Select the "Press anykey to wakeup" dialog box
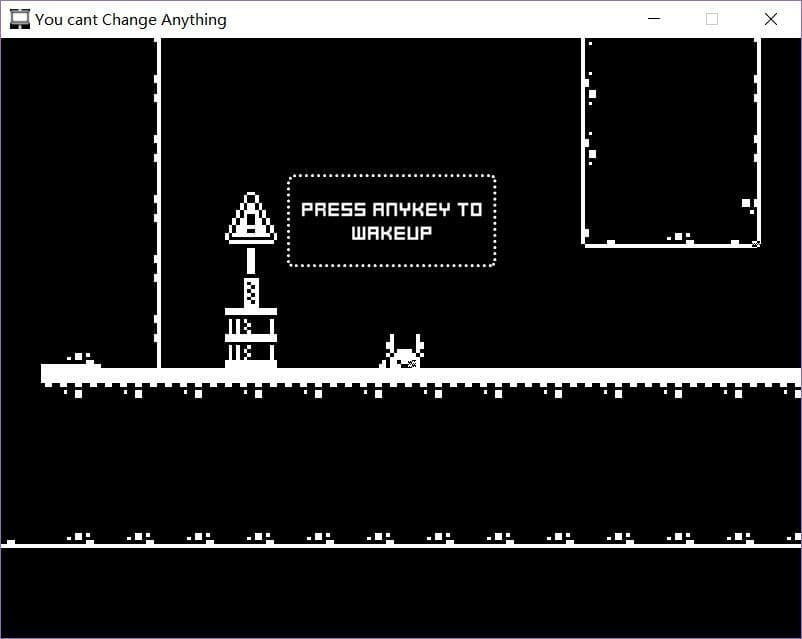The height and width of the screenshot is (639, 802). pos(392,221)
